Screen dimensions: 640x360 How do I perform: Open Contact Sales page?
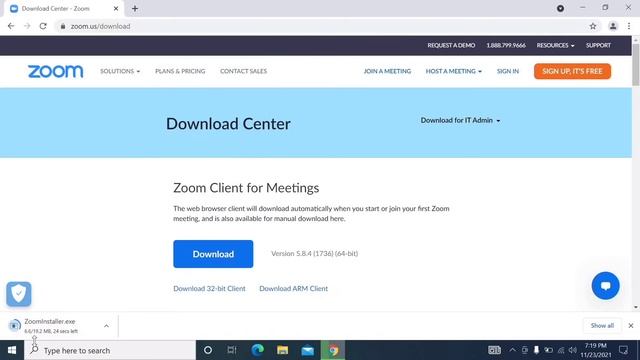pyautogui.click(x=243, y=71)
